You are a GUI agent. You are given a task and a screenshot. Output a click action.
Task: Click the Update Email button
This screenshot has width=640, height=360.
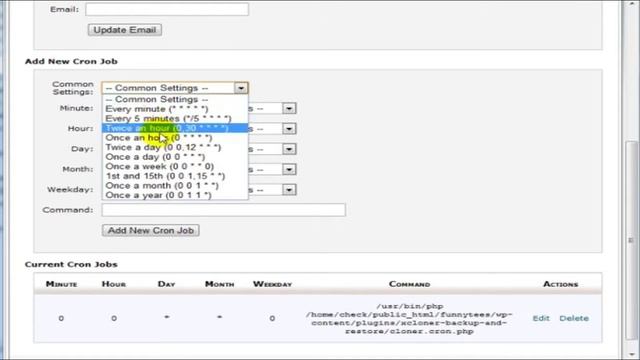tap(124, 30)
